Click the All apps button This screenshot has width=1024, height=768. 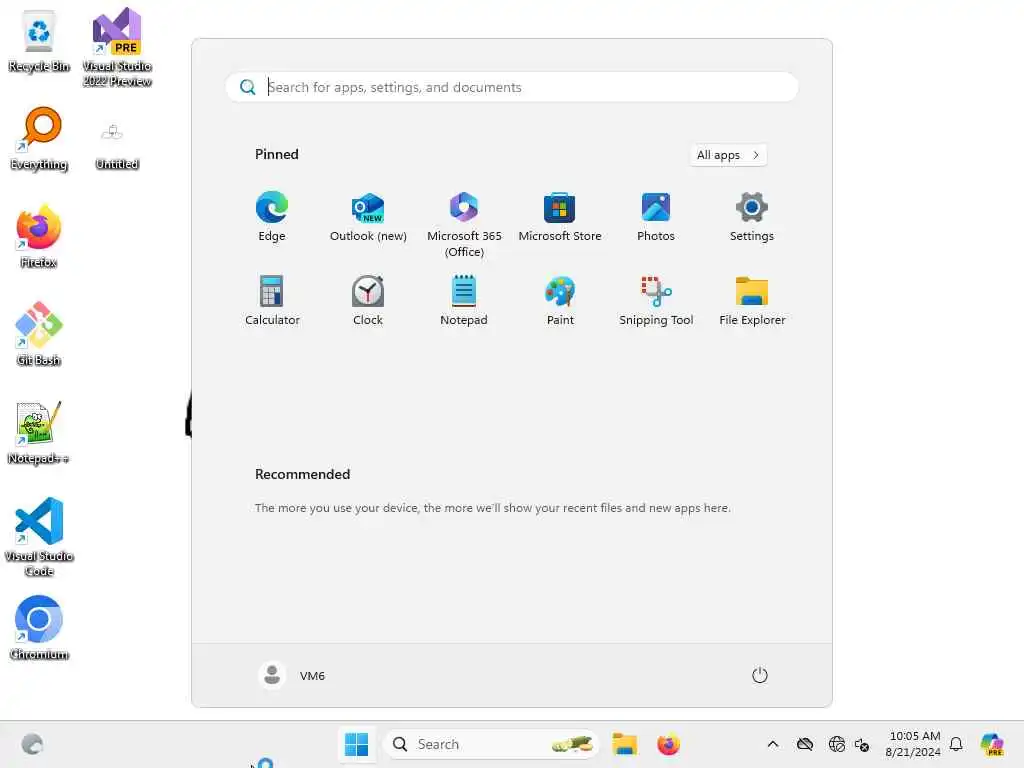728,155
